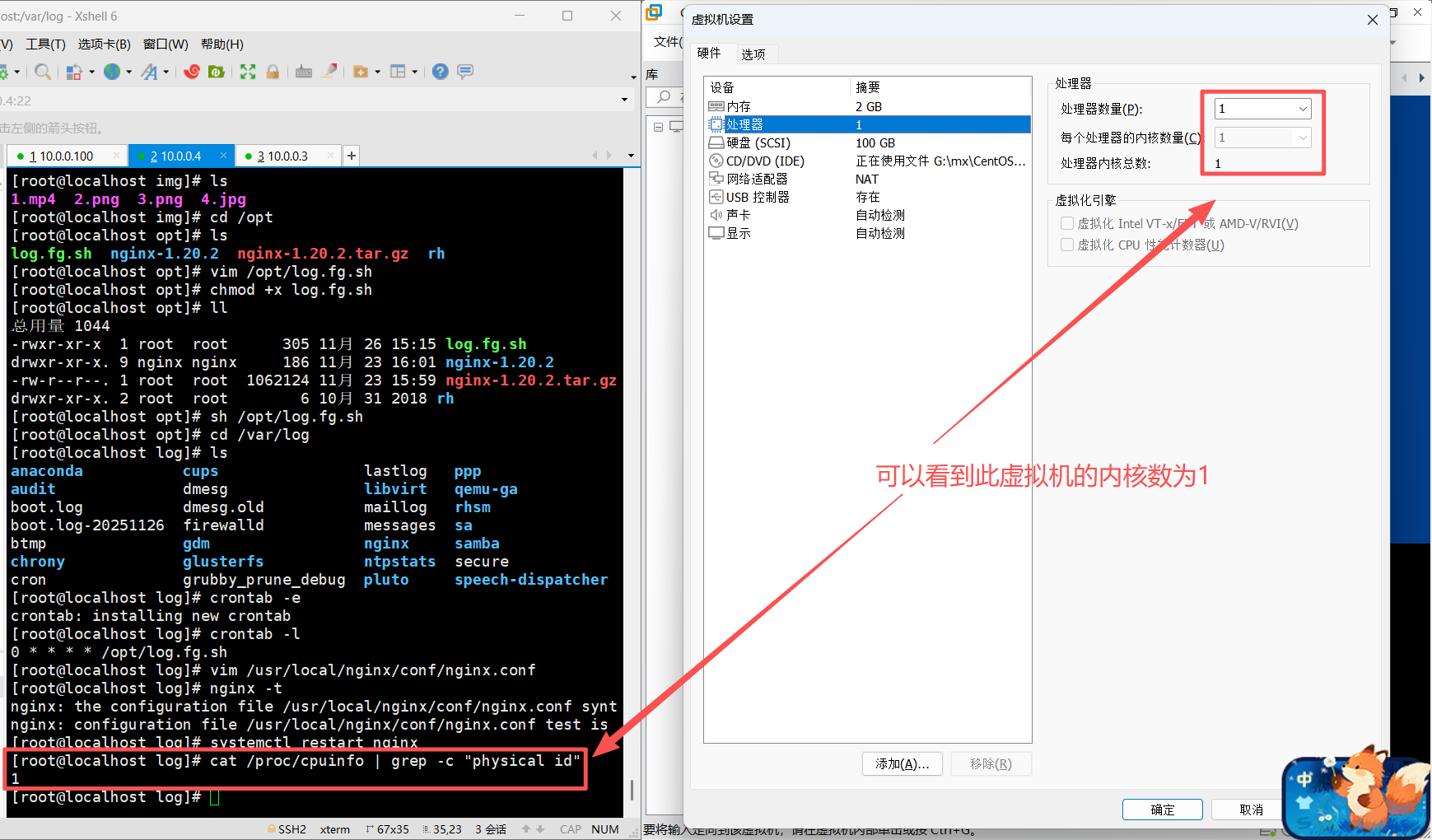Click the highlighter pen toolbar icon
The height and width of the screenshot is (840, 1432).
pyautogui.click(x=329, y=72)
